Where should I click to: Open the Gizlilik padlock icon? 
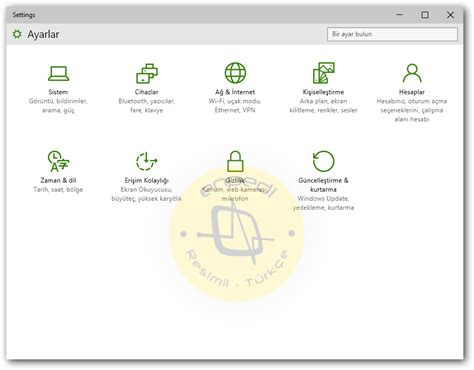(235, 161)
